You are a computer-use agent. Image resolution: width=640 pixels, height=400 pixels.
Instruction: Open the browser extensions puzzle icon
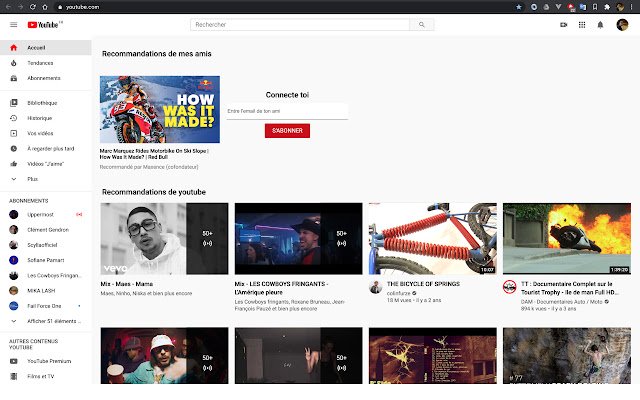607,7
